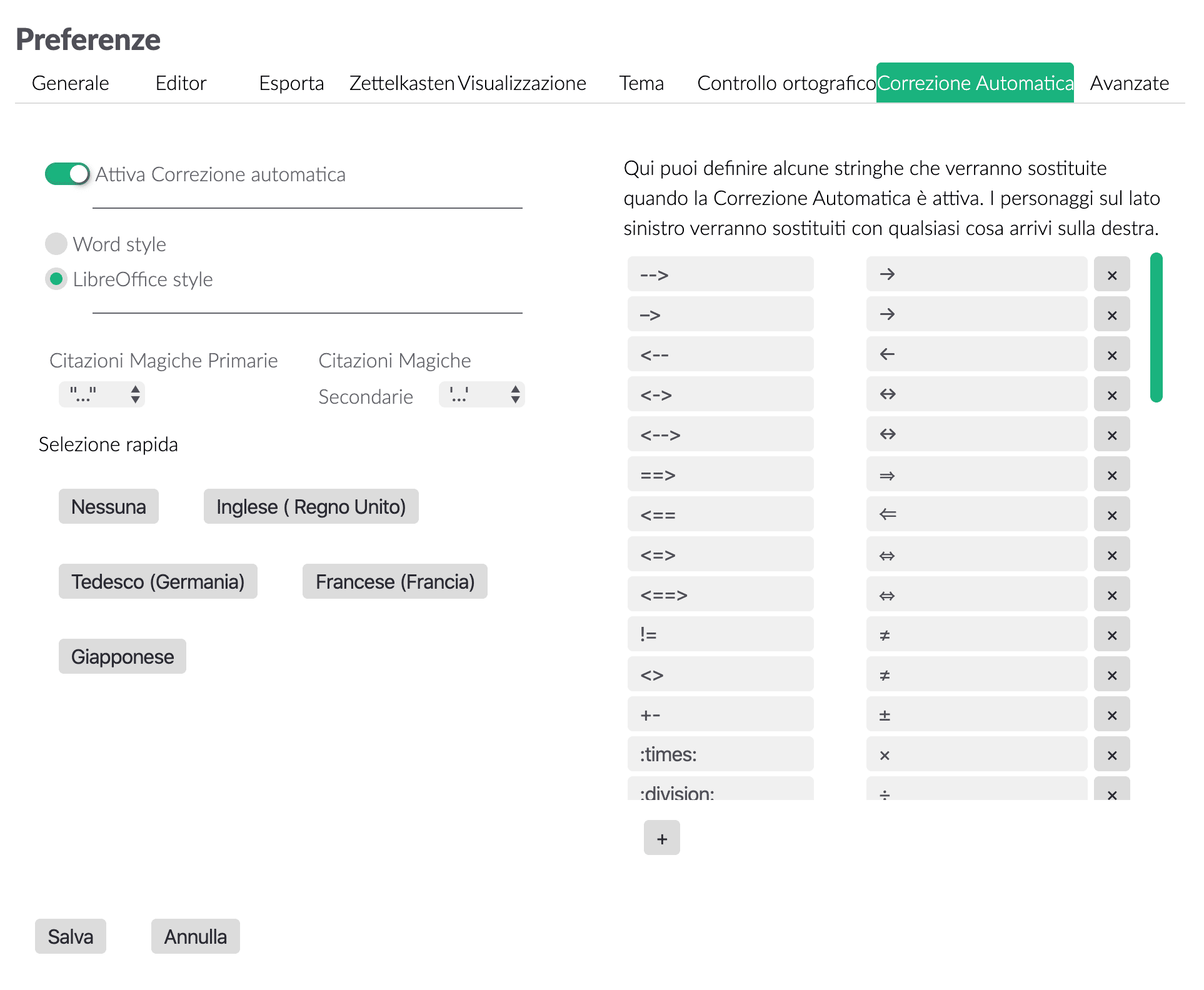Screen dimensions: 1204x990
Task: Edit the <--> source string field
Action: point(721,434)
